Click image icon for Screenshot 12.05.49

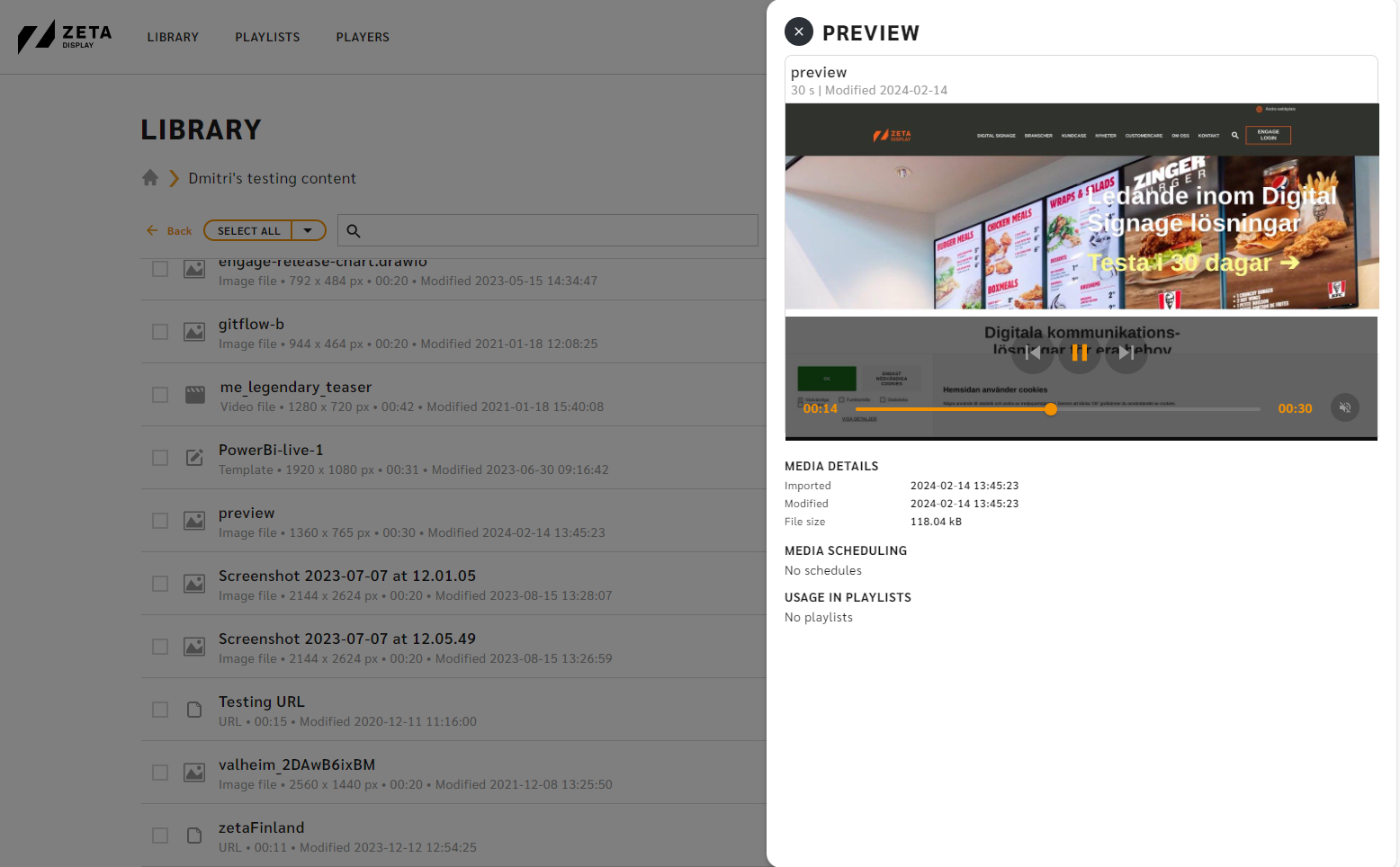tap(194, 647)
